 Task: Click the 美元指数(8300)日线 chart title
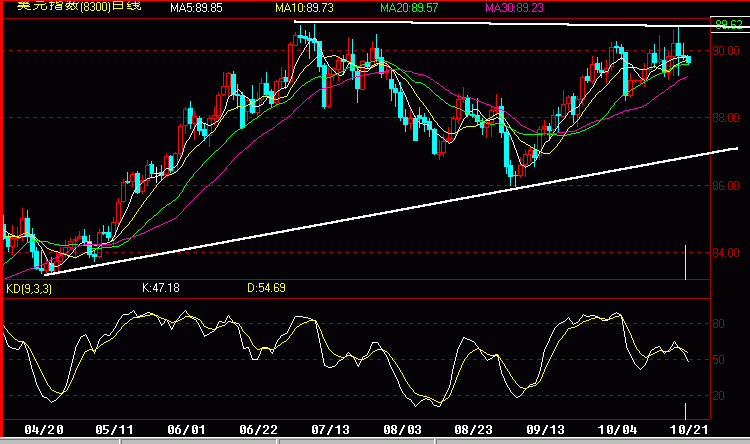tap(79, 6)
